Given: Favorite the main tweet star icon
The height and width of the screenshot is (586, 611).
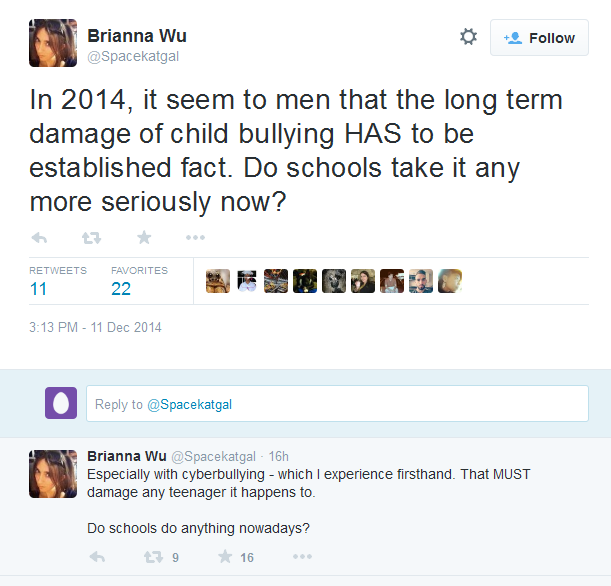Looking at the screenshot, I should coord(144,237).
